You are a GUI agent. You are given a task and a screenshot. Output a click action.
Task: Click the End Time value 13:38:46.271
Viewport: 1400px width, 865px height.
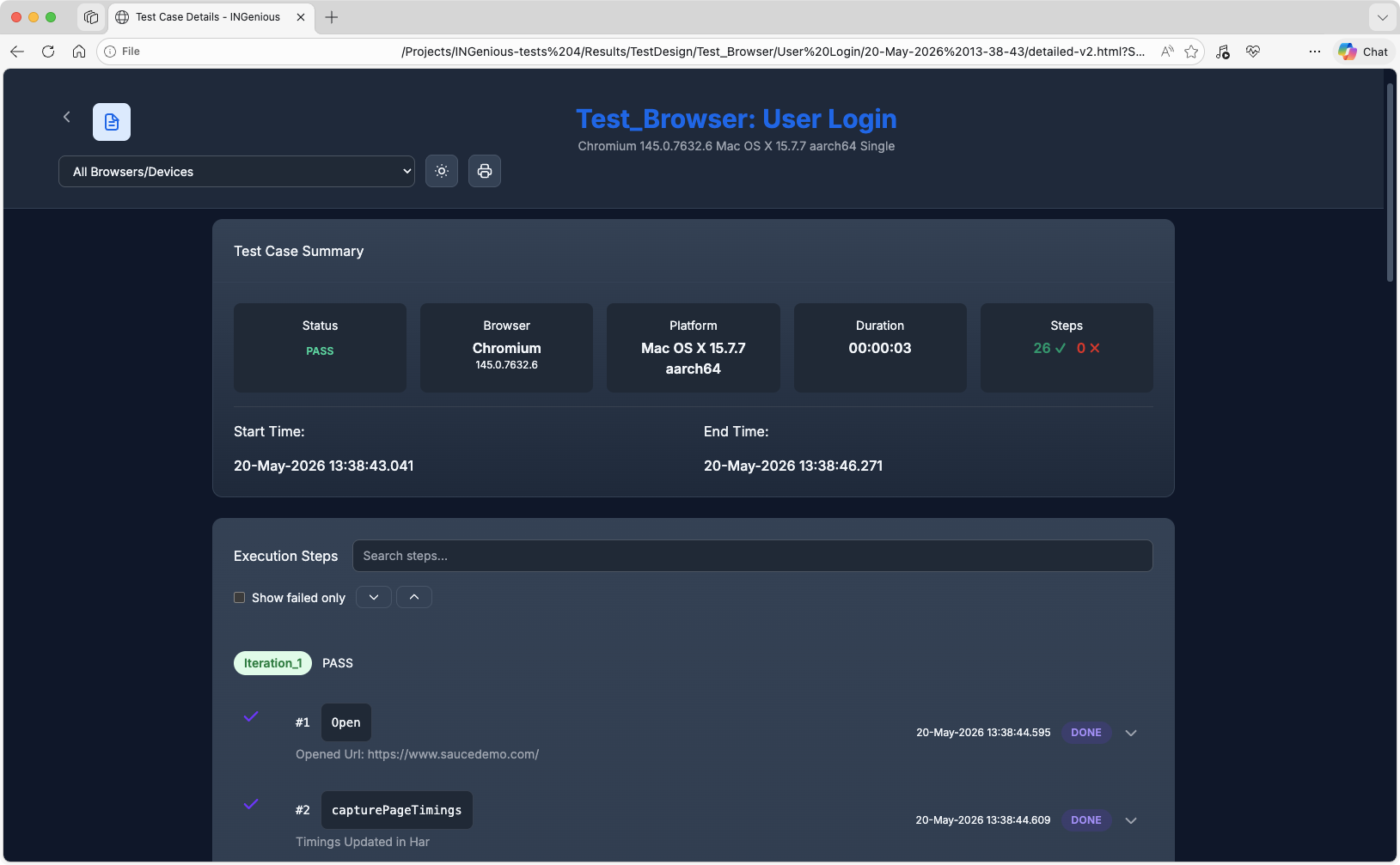(x=793, y=466)
